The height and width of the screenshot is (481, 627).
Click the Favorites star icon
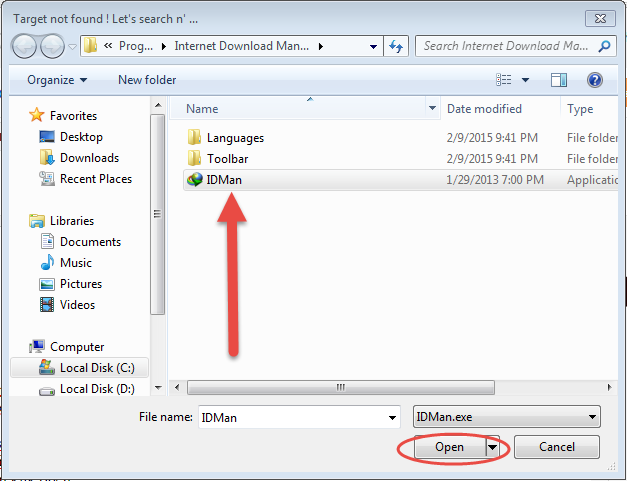tap(36, 115)
